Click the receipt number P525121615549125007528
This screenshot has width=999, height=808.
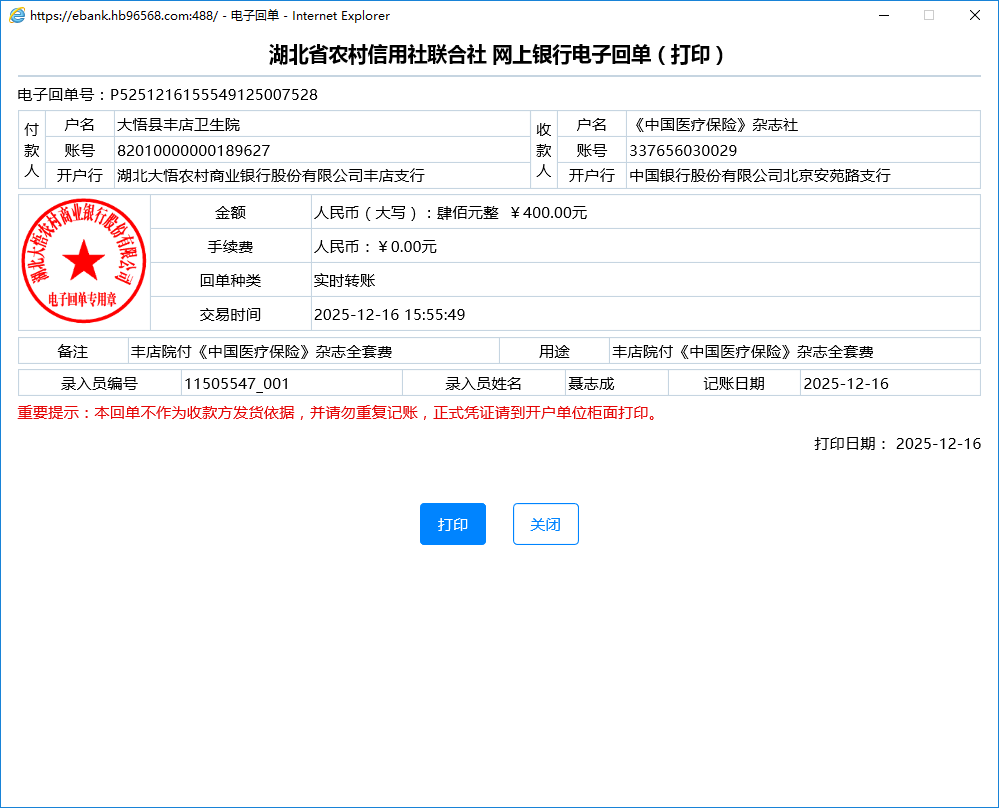(213, 95)
